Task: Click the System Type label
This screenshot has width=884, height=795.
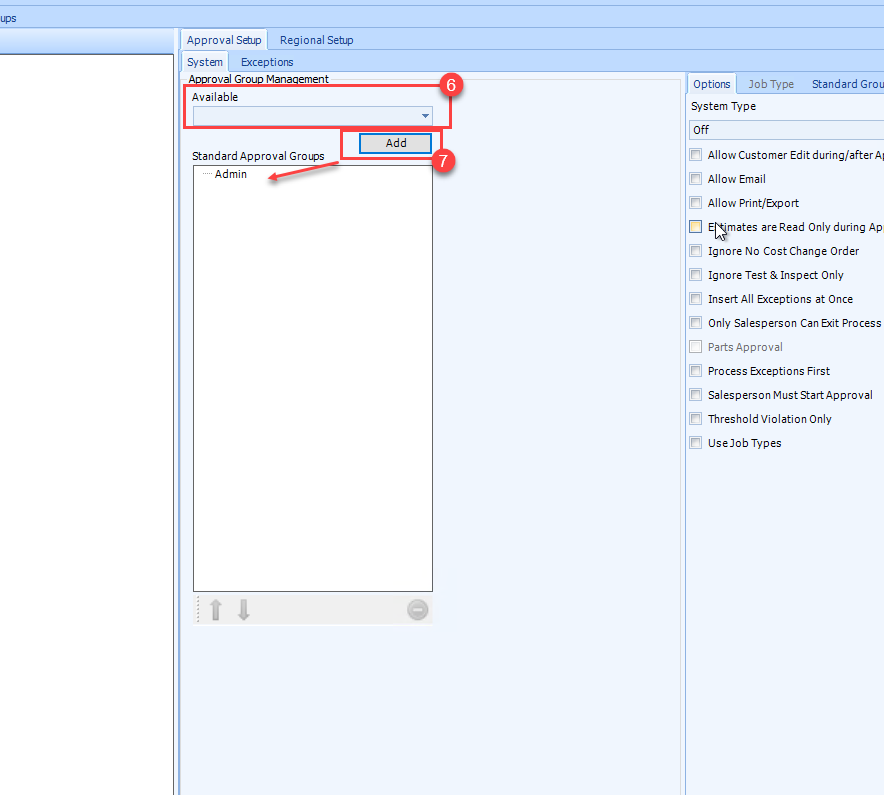Action: [723, 106]
